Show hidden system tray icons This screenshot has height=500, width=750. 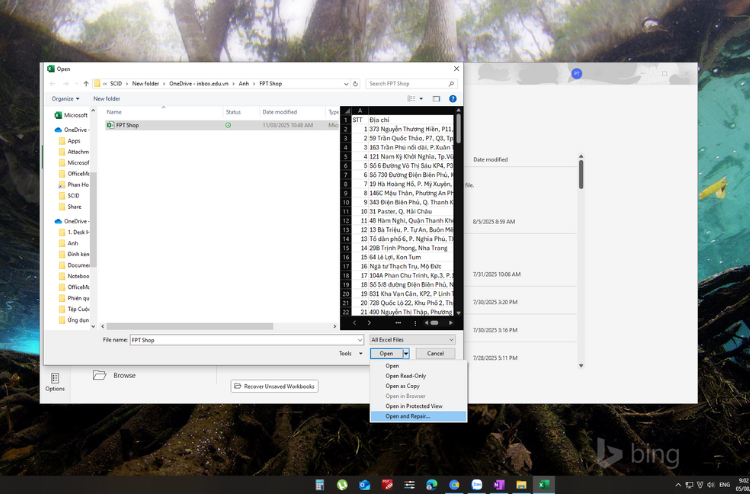click(x=678, y=485)
